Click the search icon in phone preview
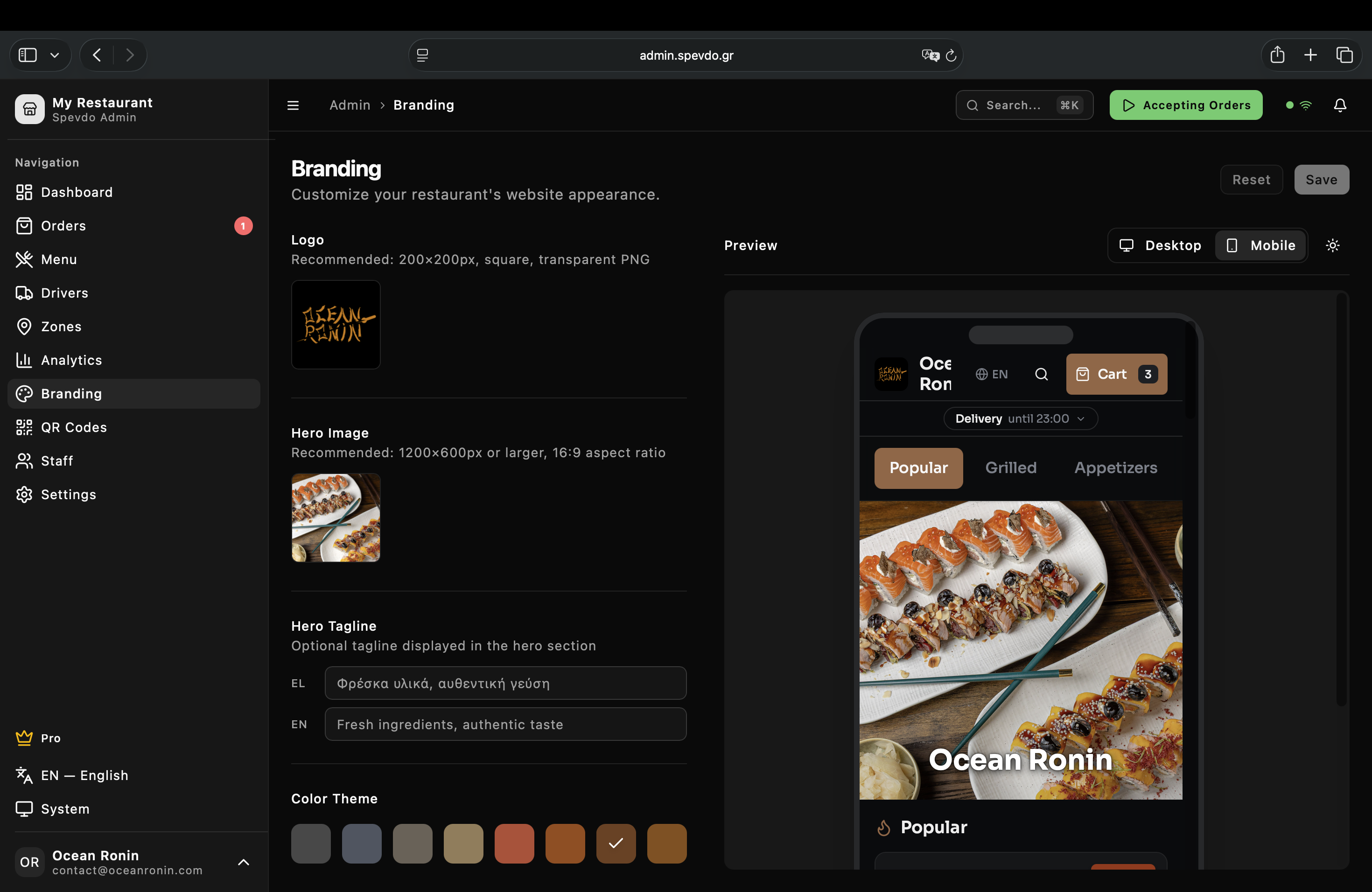 point(1041,374)
